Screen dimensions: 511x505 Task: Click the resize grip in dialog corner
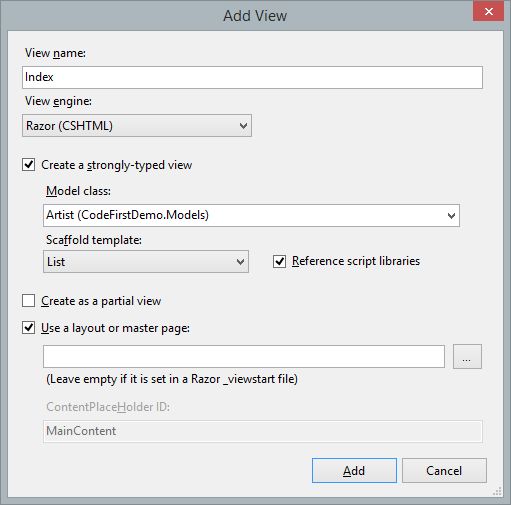[497, 491]
